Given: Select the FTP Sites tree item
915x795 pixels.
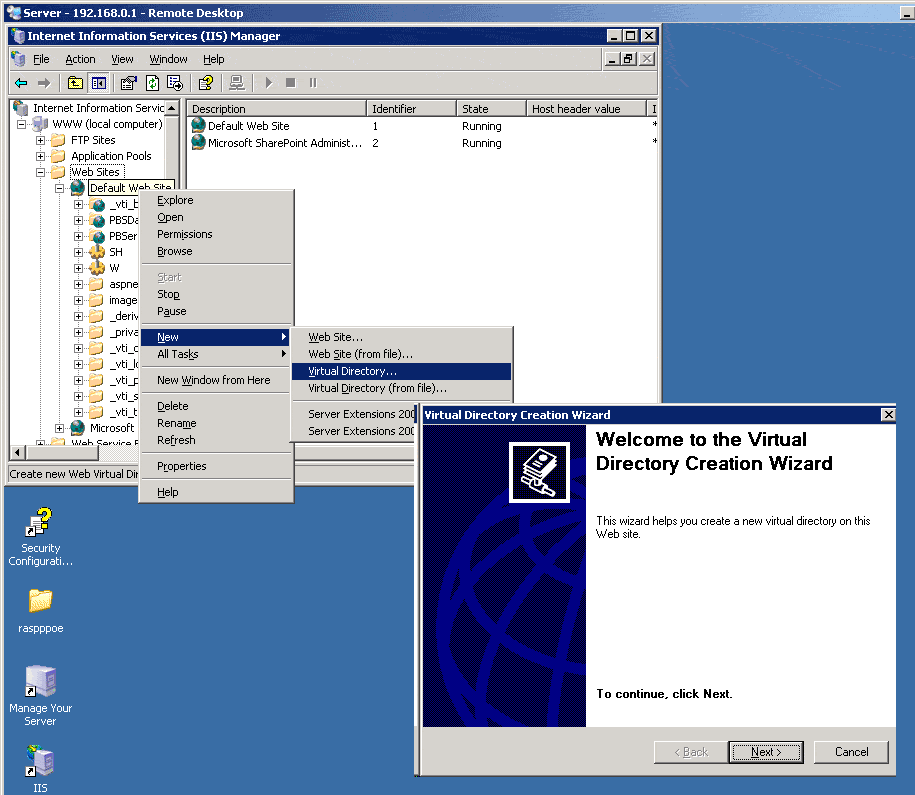Looking at the screenshot, I should click(93, 140).
